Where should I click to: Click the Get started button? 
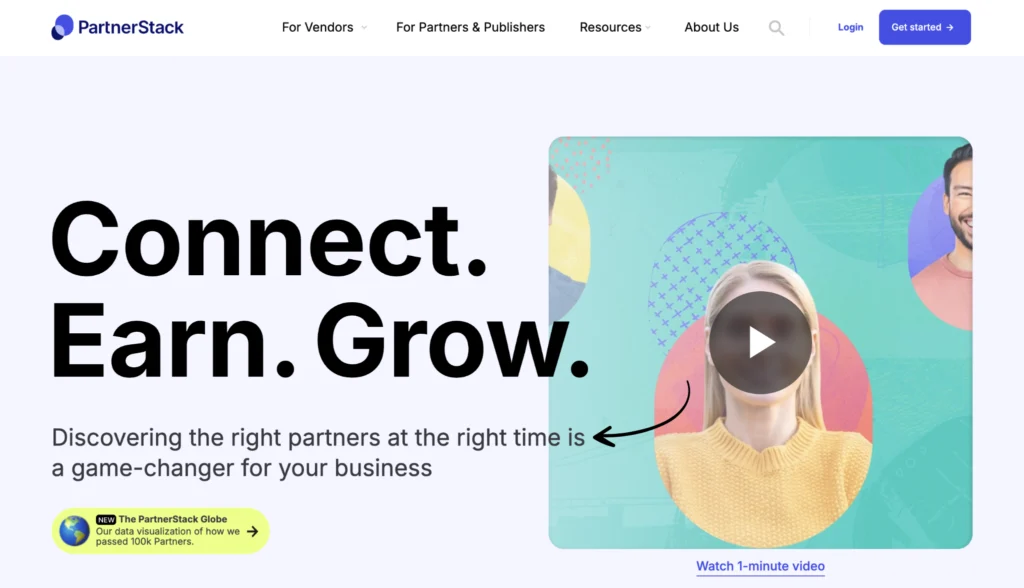tap(924, 27)
